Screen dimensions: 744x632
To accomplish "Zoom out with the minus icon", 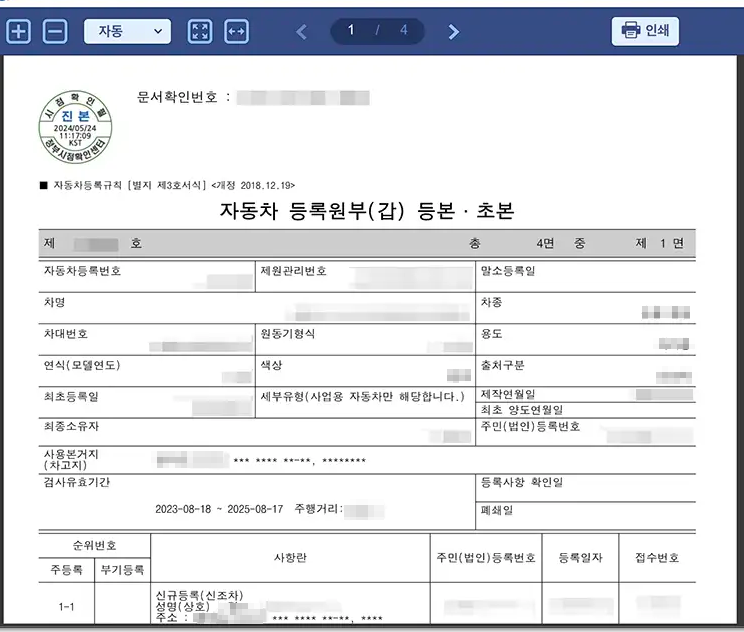I will pos(55,31).
